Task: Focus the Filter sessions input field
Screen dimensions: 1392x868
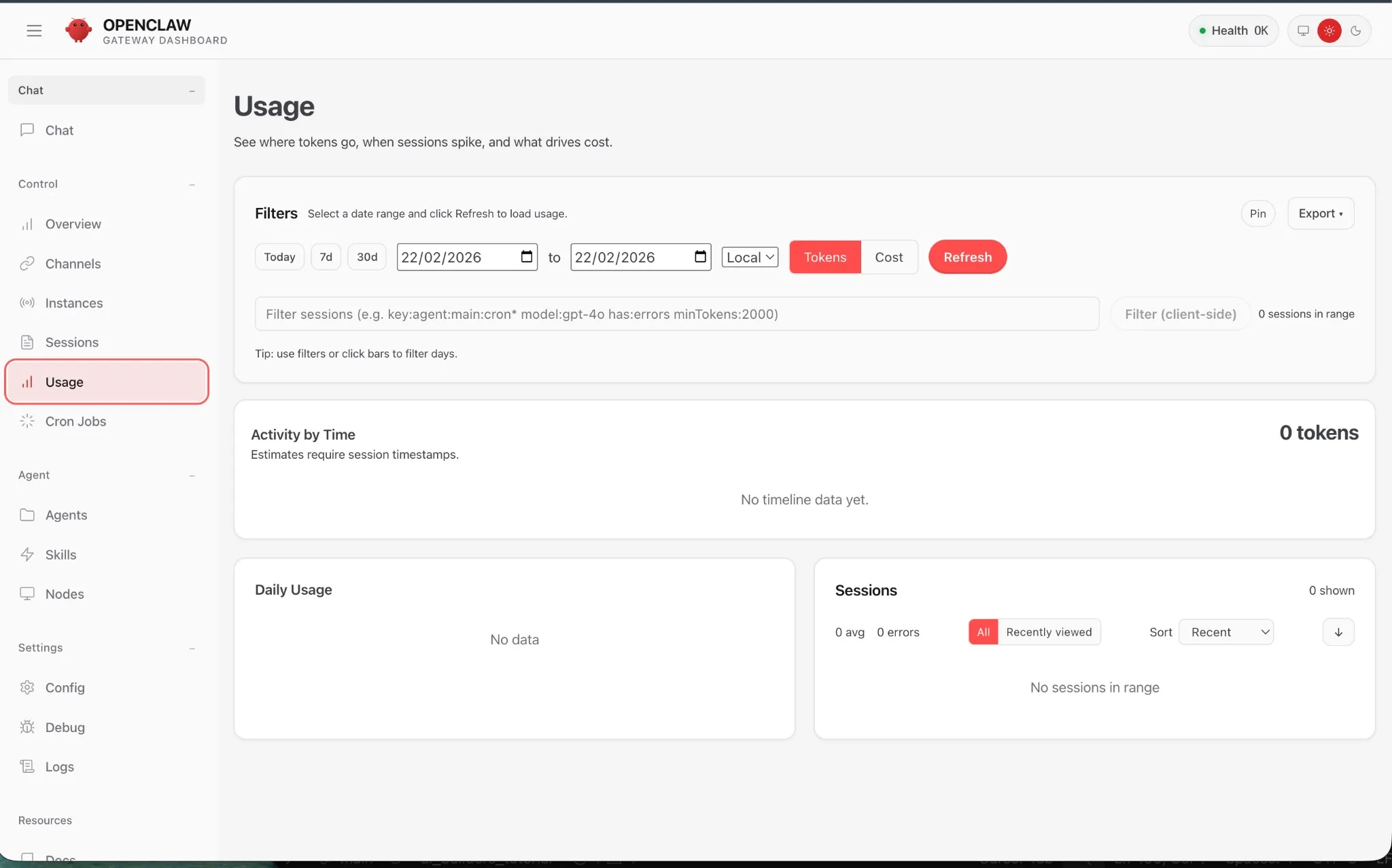Action: 677,314
